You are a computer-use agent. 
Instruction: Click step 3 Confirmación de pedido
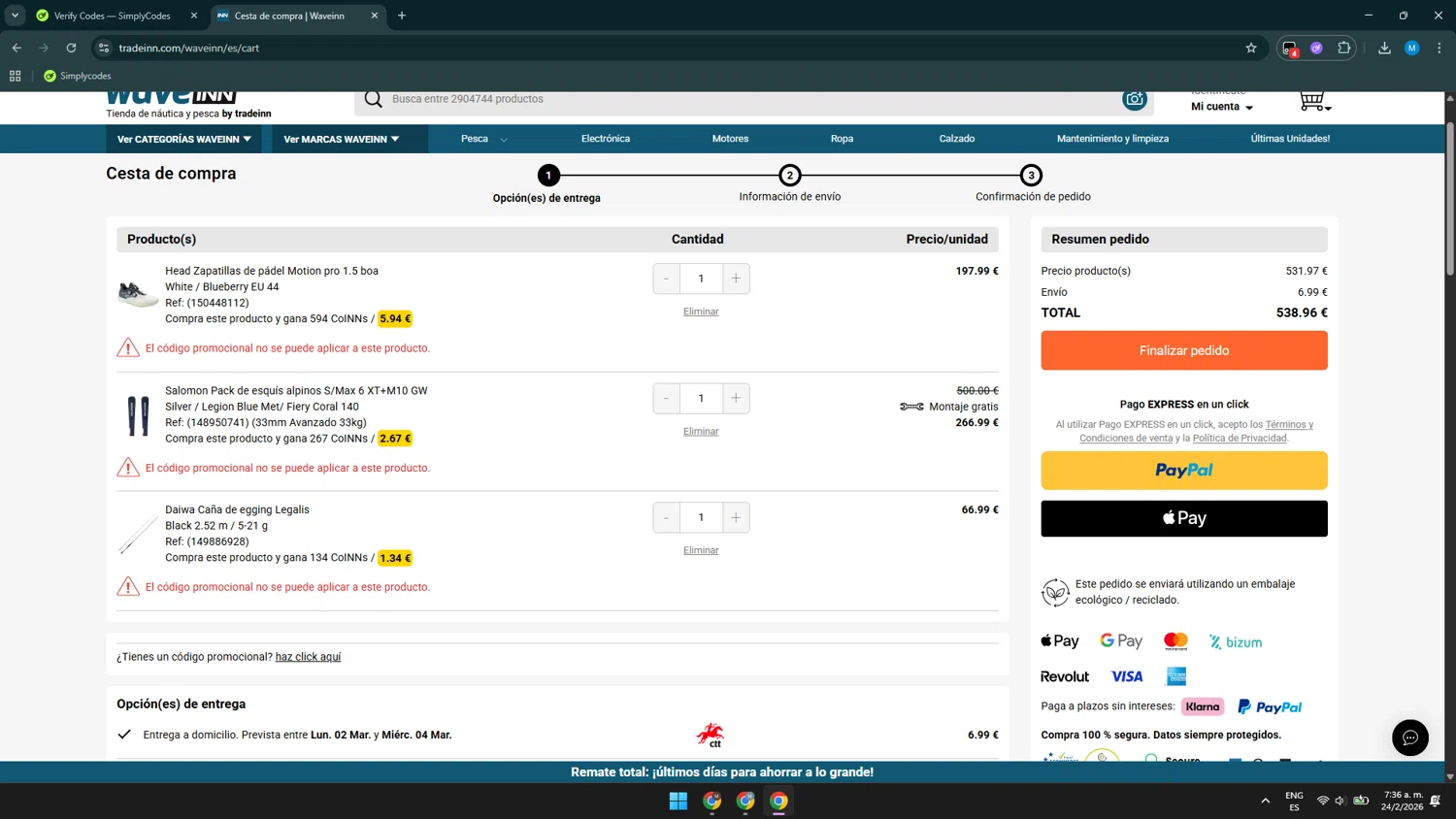click(1031, 176)
